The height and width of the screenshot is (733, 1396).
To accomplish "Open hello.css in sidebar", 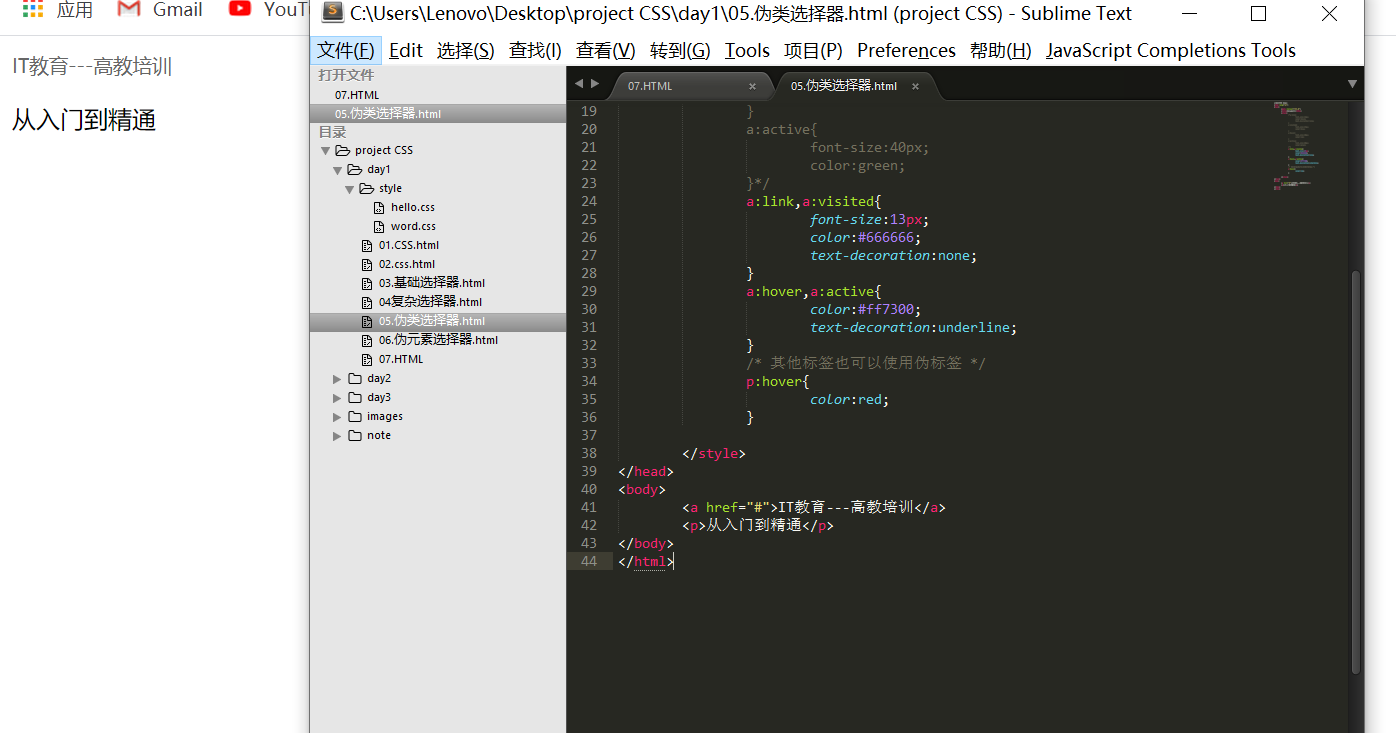I will tap(412, 208).
